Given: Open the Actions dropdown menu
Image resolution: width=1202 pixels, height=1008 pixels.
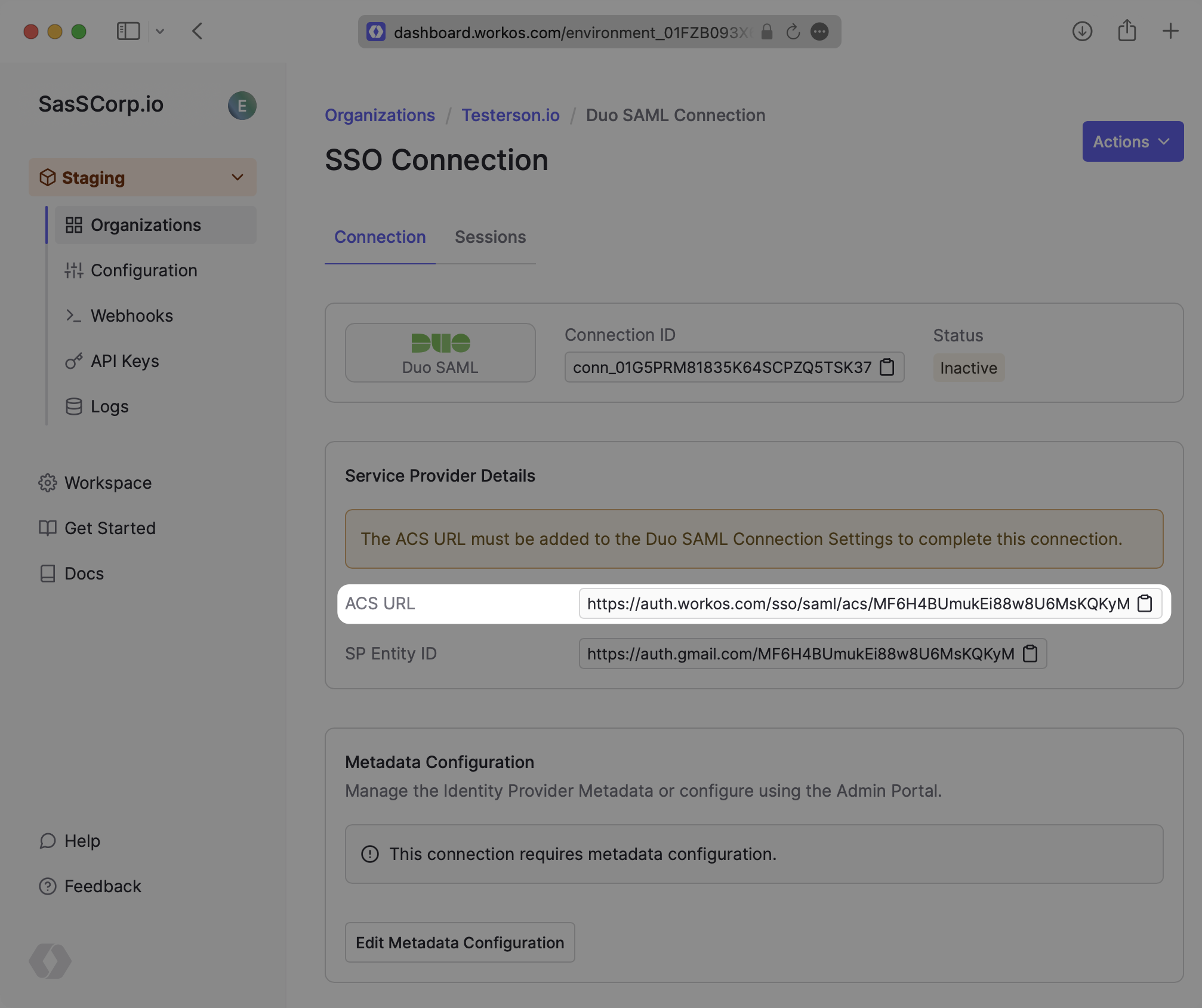Looking at the screenshot, I should pos(1132,141).
